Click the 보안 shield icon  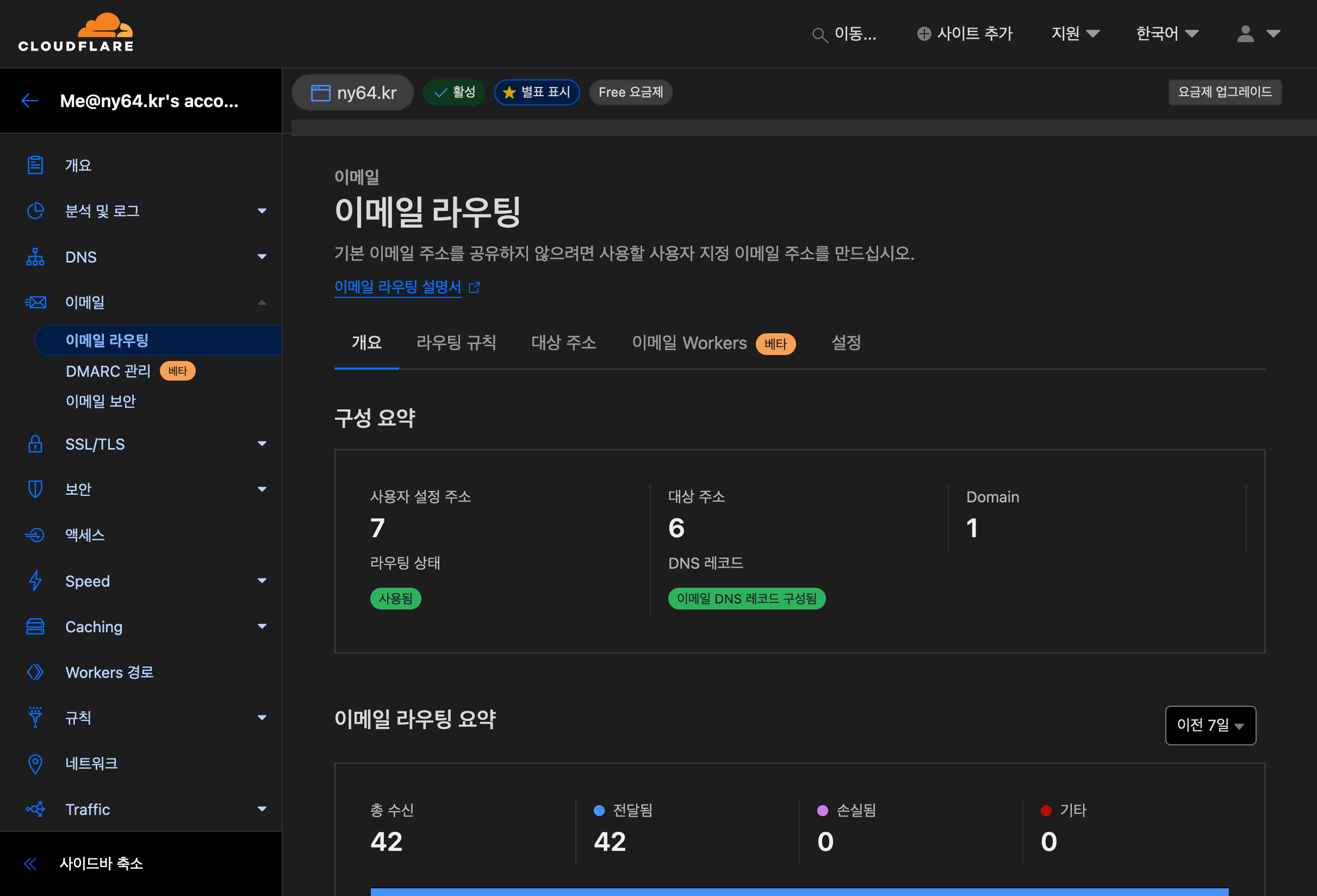pos(35,489)
